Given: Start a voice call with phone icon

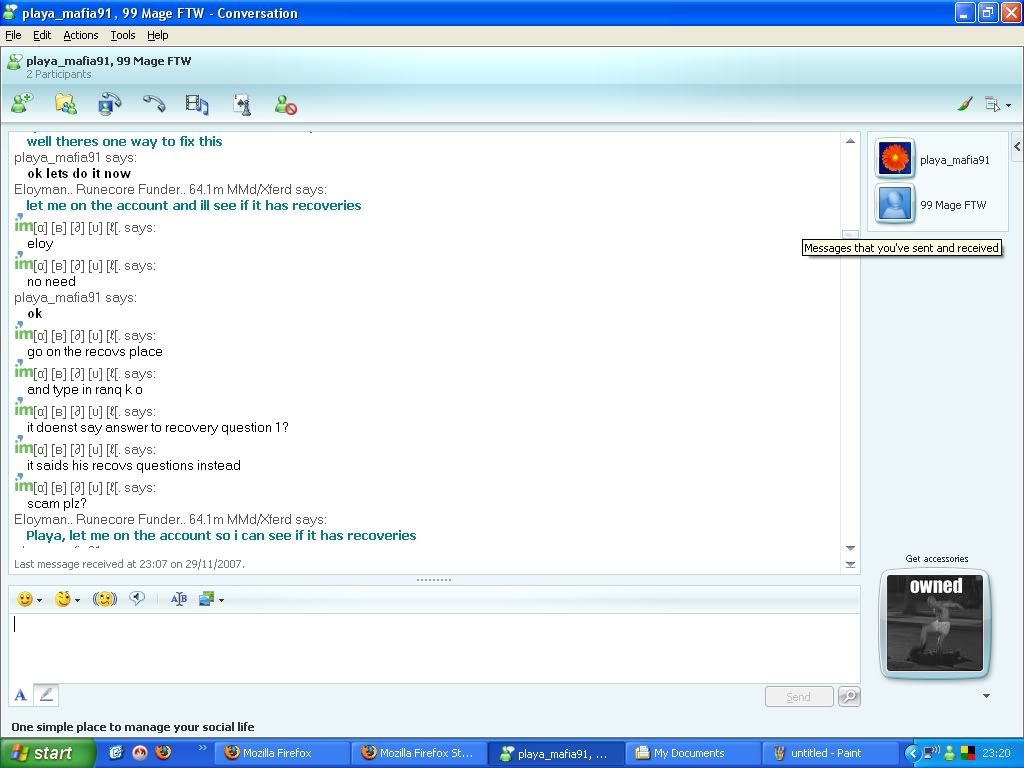Looking at the screenshot, I should [153, 103].
